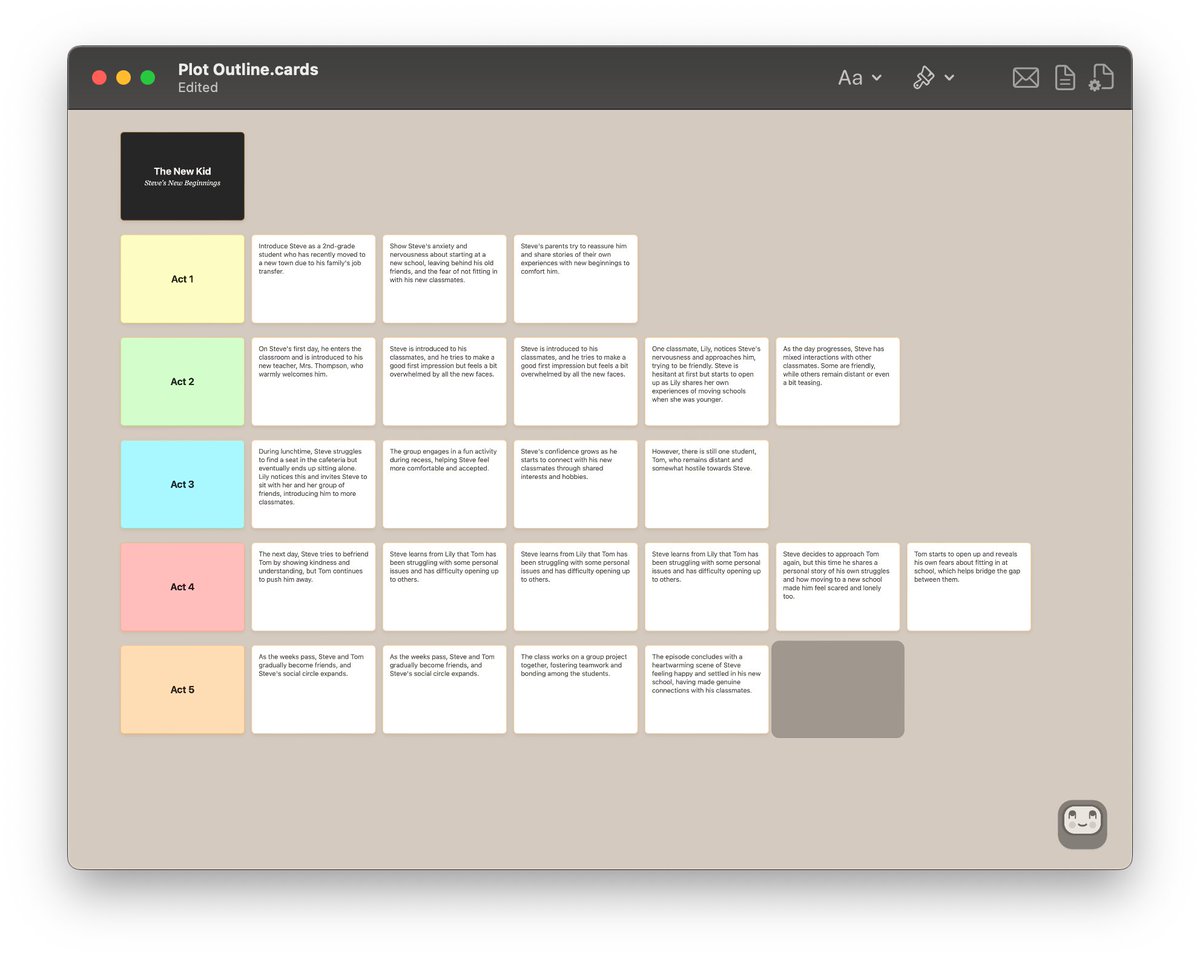
Task: Click the Plot Outline.cards title in the titlebar
Action: pos(248,69)
